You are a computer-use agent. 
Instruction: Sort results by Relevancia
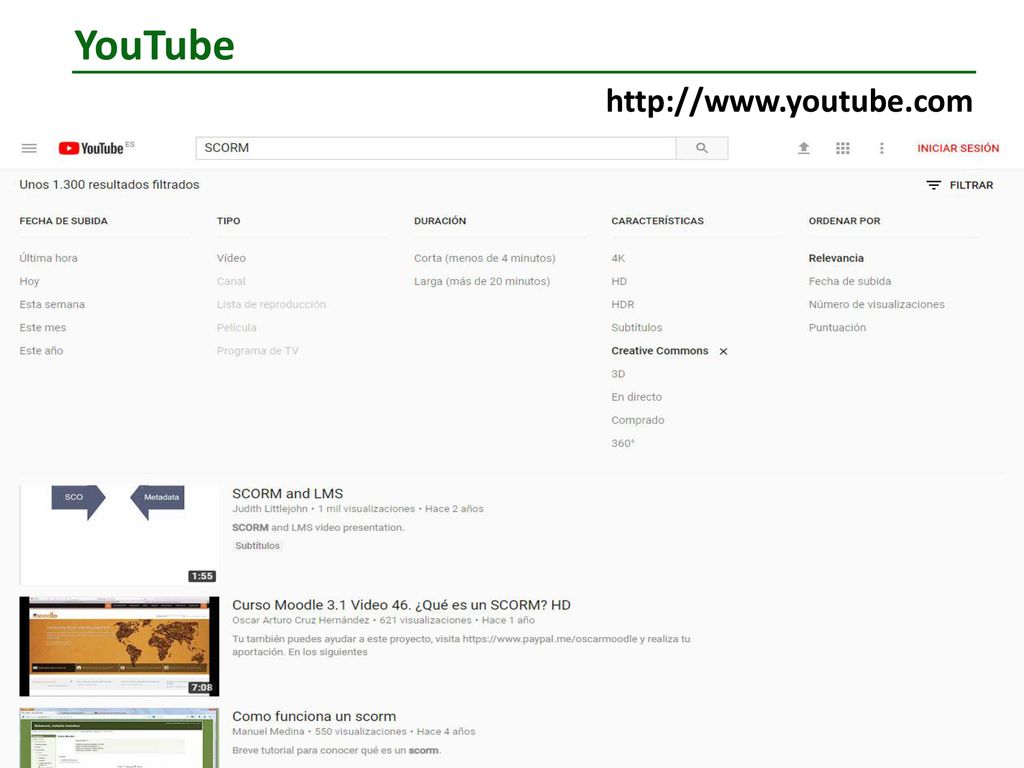coord(836,258)
